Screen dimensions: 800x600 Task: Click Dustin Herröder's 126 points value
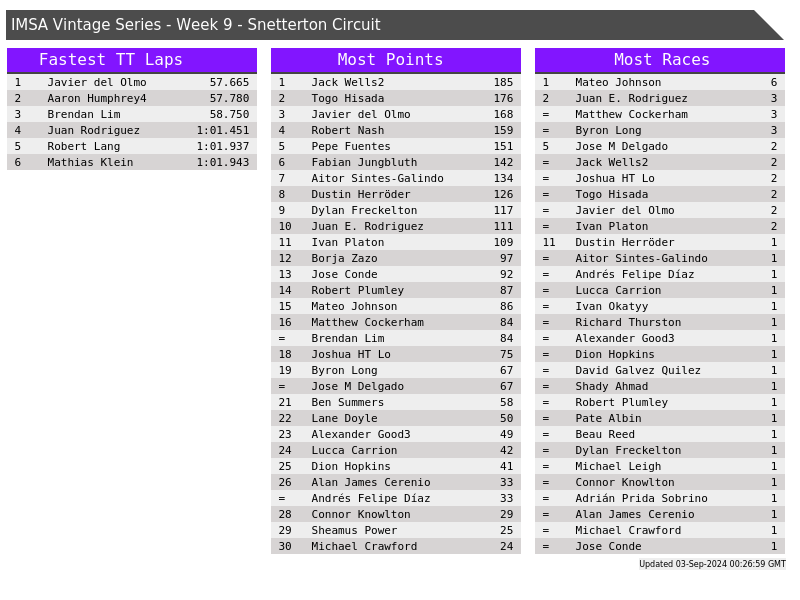pyautogui.click(x=503, y=195)
